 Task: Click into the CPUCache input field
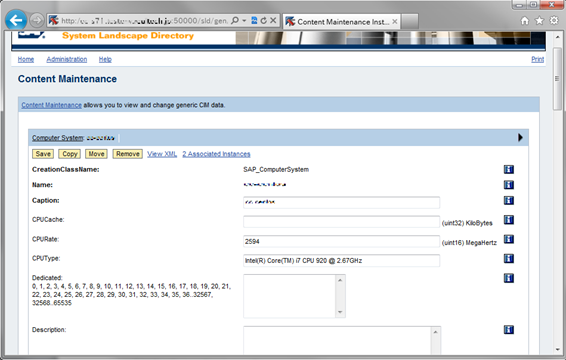click(341, 222)
